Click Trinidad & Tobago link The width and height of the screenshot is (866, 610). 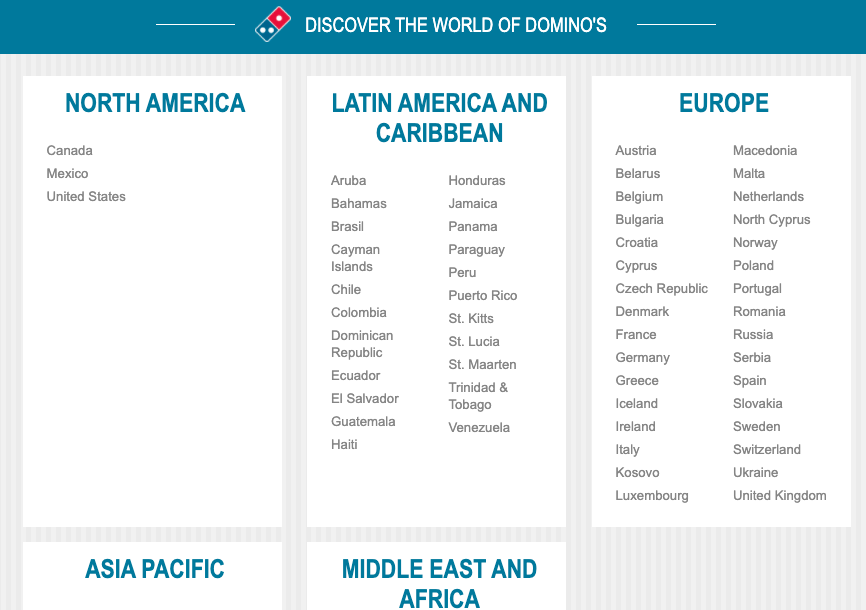pyautogui.click(x=478, y=396)
